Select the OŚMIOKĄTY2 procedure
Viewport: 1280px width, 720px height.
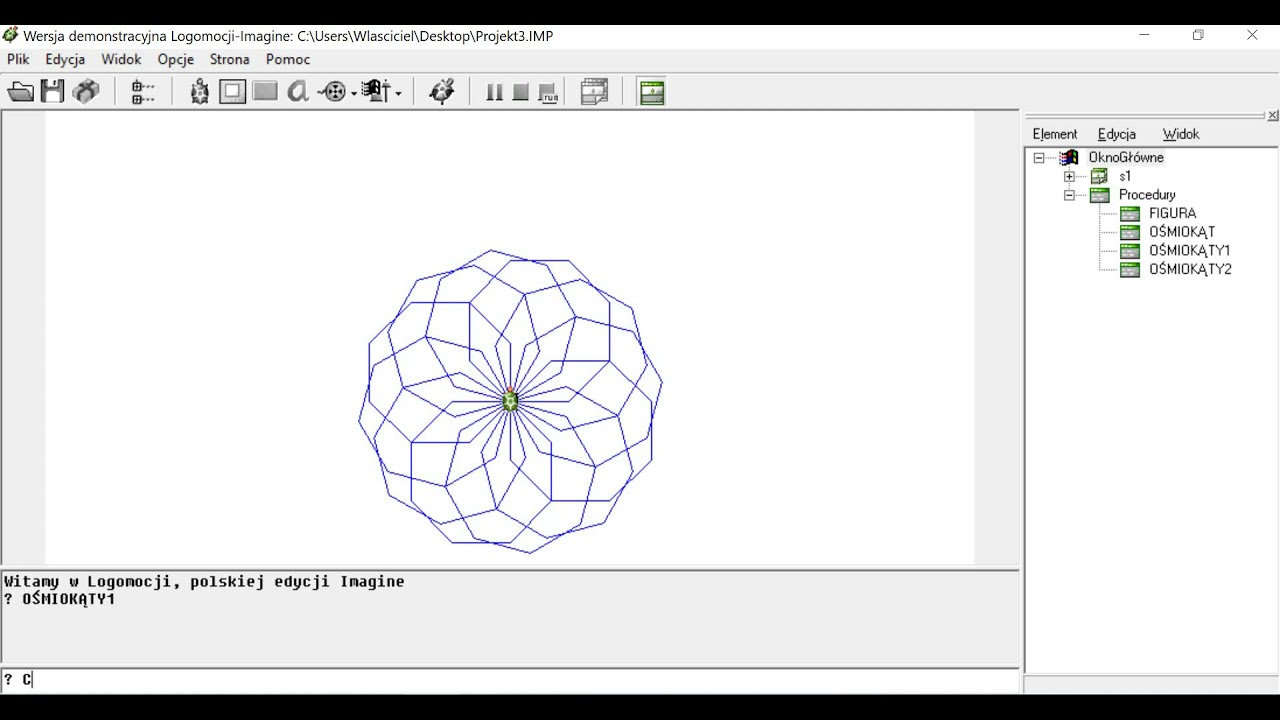pyautogui.click(x=1190, y=269)
